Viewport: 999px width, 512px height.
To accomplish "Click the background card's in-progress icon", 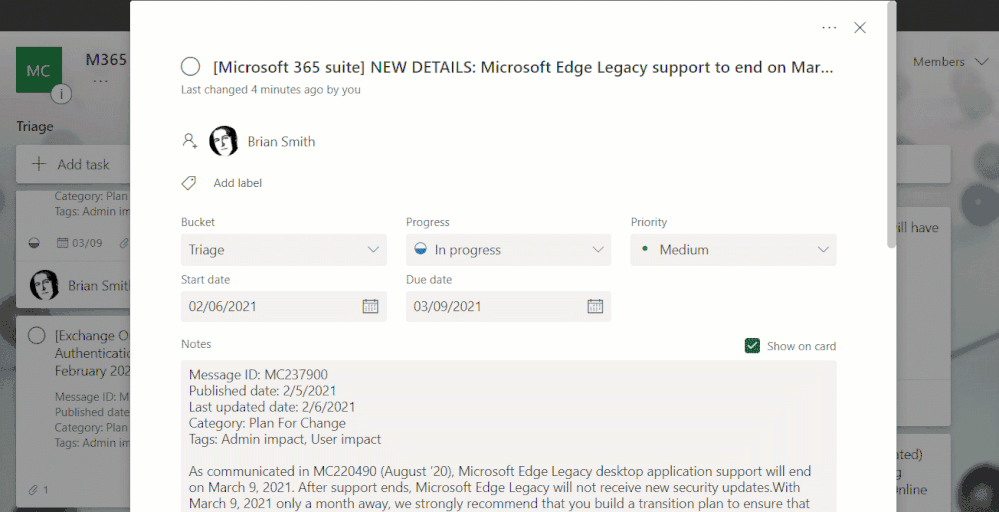I will (x=34, y=243).
